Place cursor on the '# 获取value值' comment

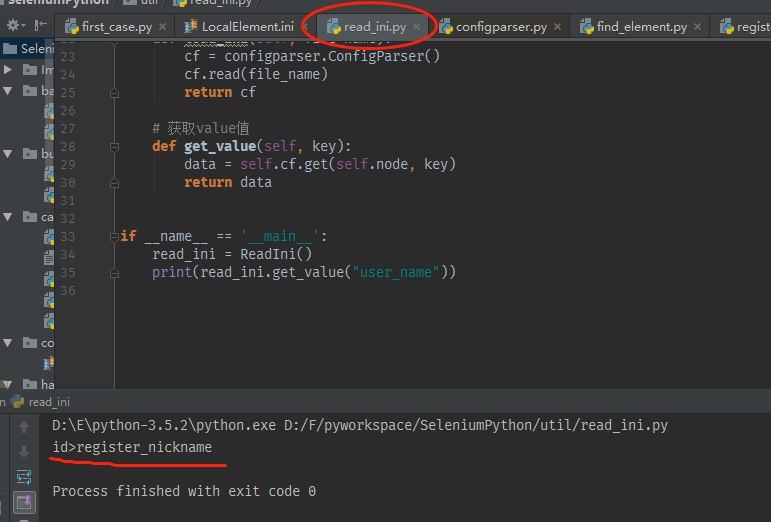pos(201,128)
